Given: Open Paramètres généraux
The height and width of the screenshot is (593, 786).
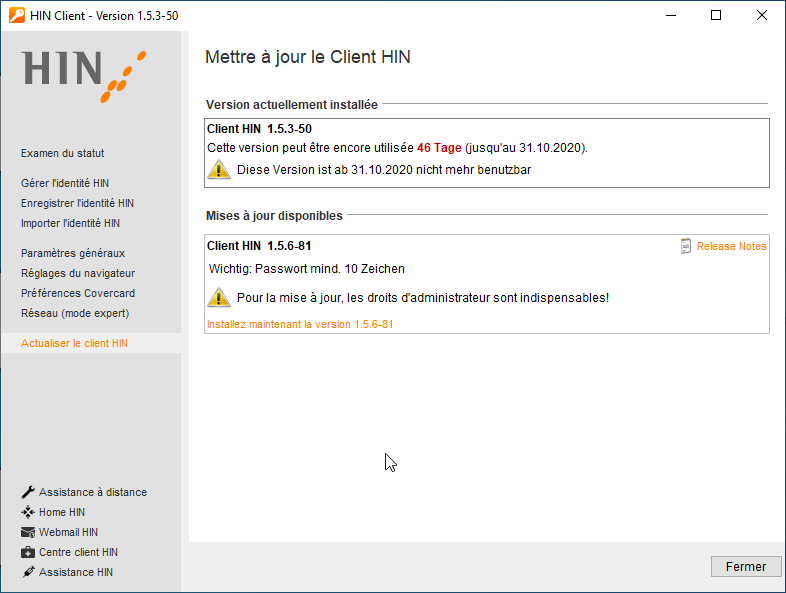Looking at the screenshot, I should tap(73, 254).
